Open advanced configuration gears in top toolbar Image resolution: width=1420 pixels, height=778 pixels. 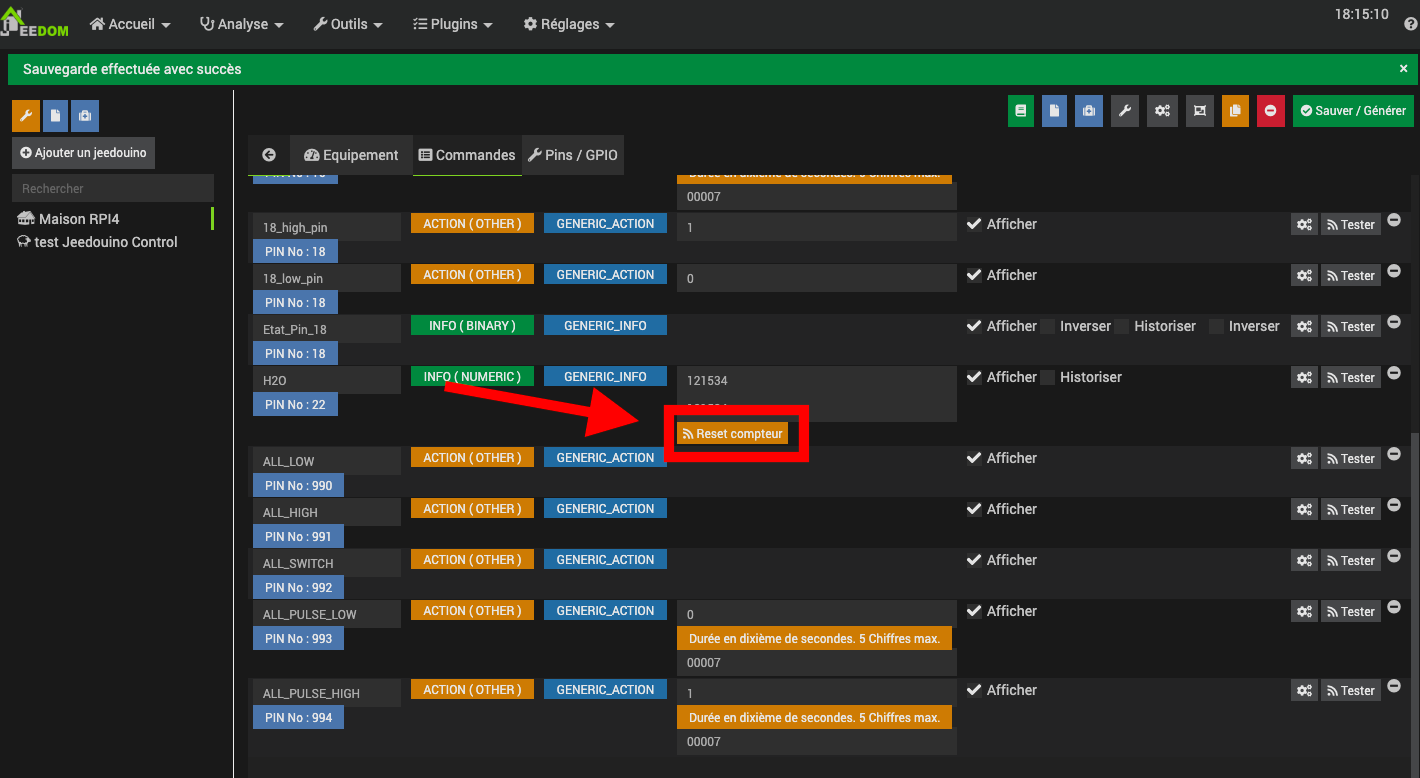click(x=1162, y=111)
